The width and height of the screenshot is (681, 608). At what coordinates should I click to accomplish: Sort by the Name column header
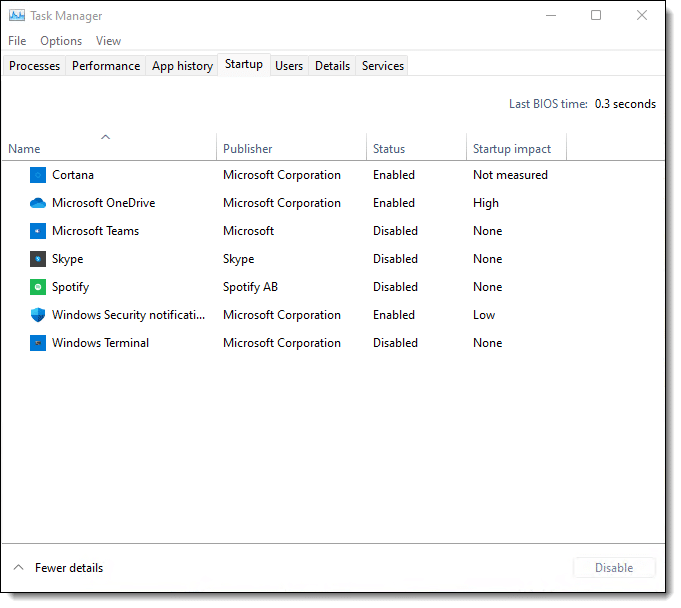point(109,147)
